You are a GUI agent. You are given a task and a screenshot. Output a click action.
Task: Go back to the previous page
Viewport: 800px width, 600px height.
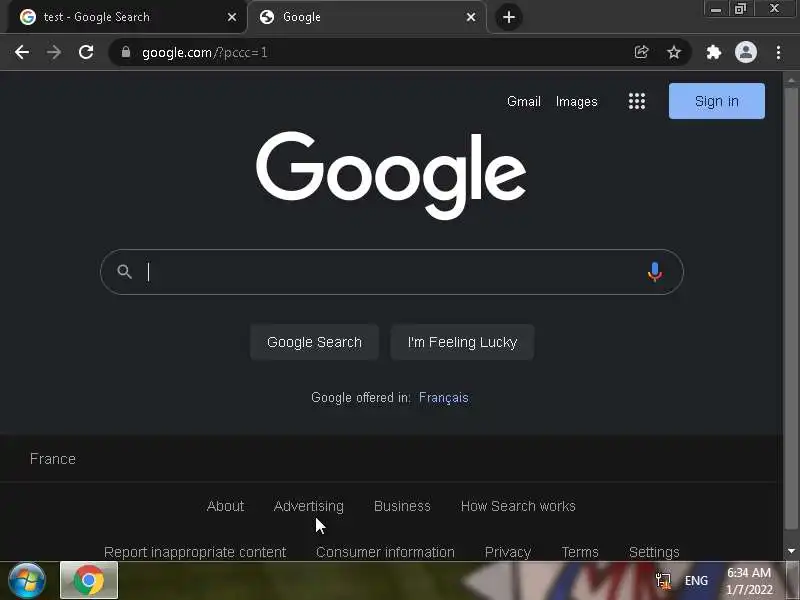coord(21,52)
